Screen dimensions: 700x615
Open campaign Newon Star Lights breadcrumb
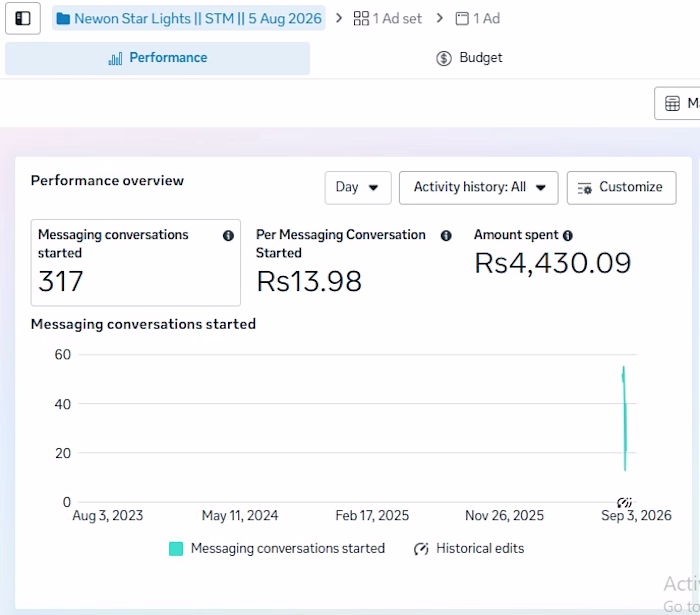tap(188, 18)
